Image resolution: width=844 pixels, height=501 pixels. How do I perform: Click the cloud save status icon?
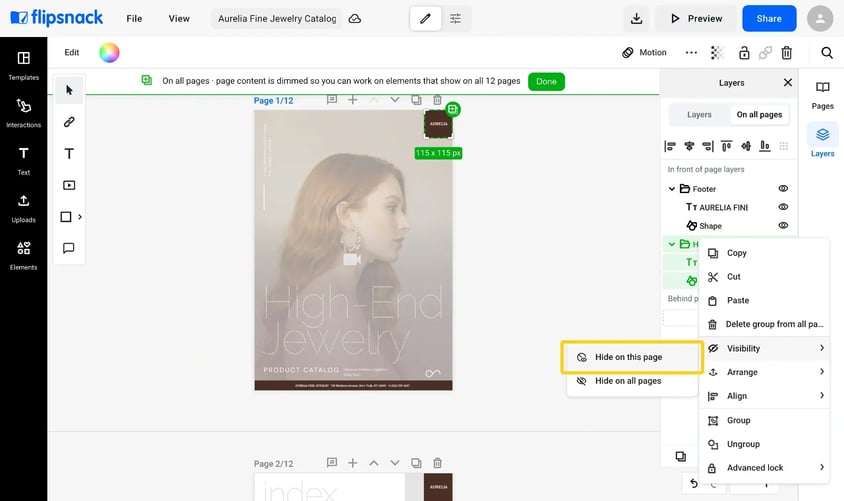click(x=355, y=19)
